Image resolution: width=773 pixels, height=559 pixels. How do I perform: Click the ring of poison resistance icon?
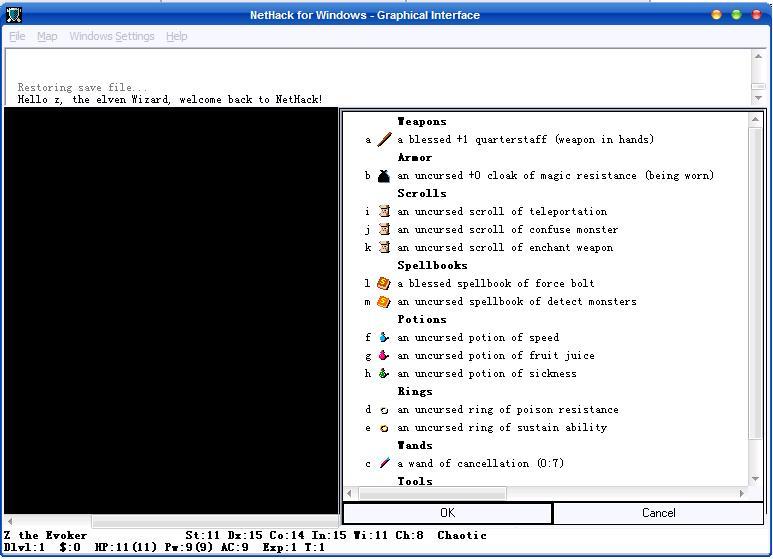384,410
